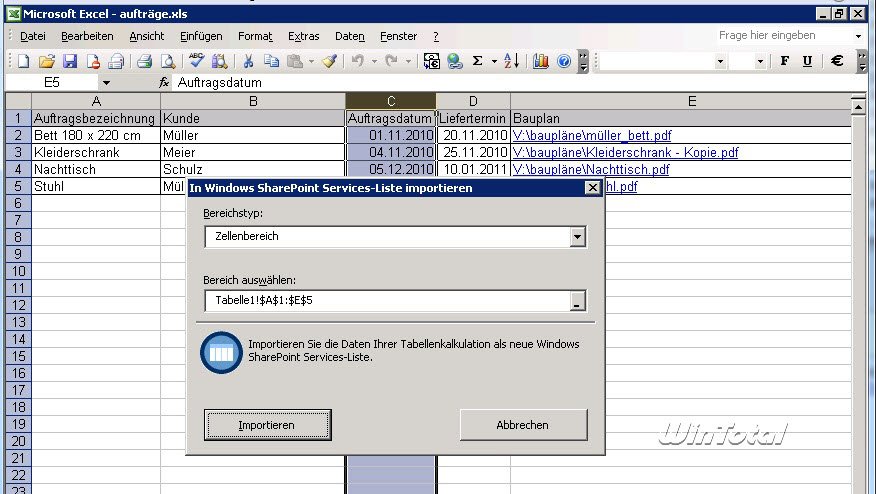Viewport: 876px width, 494px height.
Task: Click the Cut scissors icon
Action: click(249, 61)
